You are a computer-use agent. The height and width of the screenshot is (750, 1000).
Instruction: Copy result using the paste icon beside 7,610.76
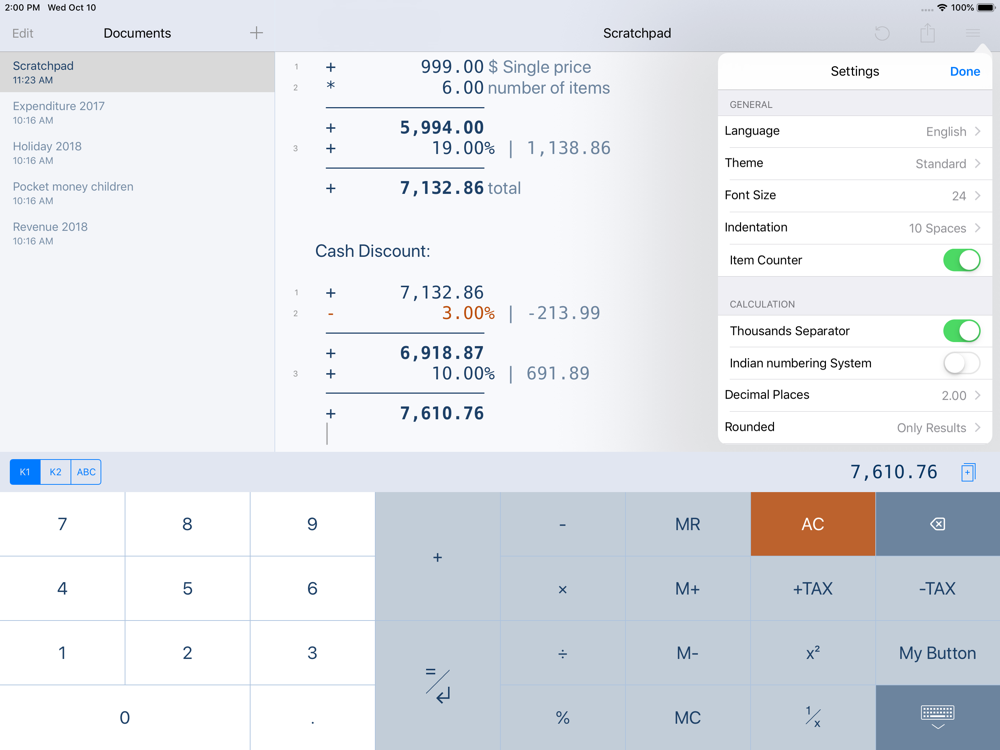tap(967, 472)
